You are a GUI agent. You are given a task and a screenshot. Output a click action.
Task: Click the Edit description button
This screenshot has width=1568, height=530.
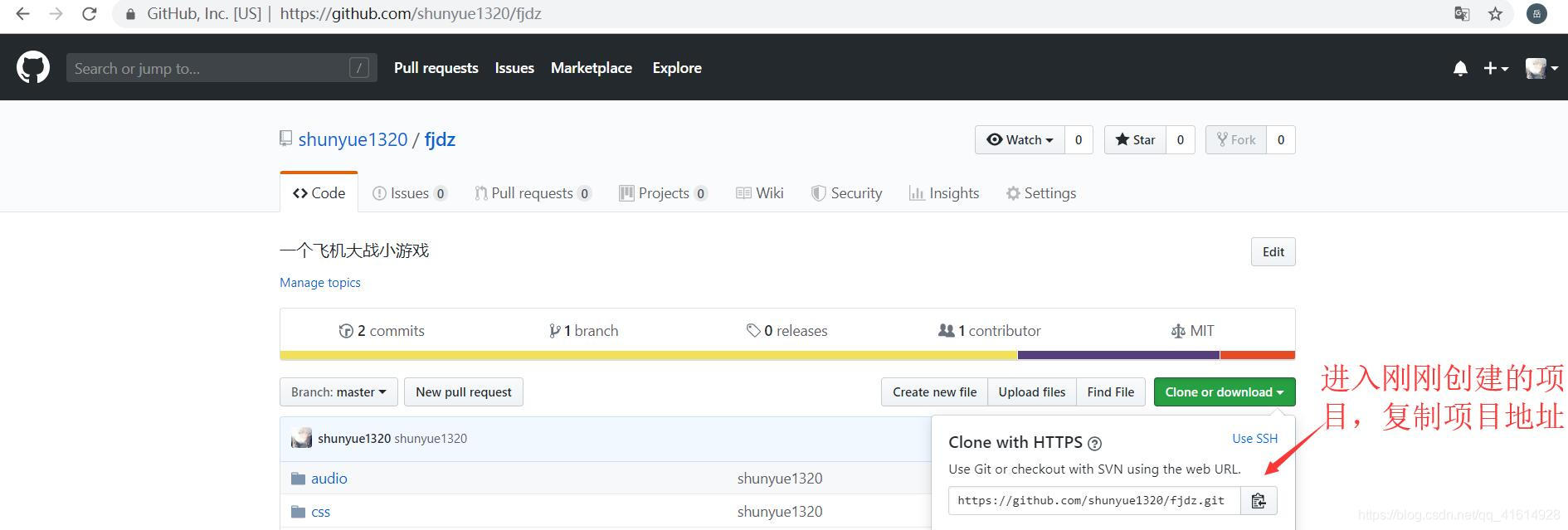coord(1273,252)
